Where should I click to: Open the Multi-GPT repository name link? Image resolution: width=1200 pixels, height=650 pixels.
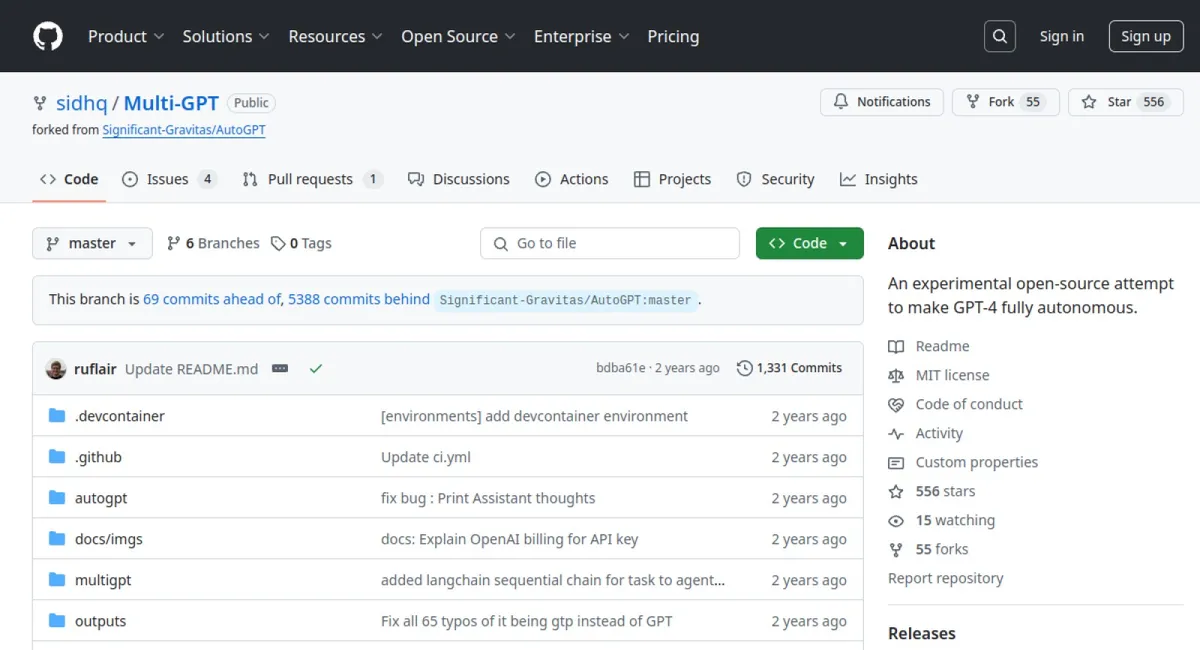click(171, 103)
